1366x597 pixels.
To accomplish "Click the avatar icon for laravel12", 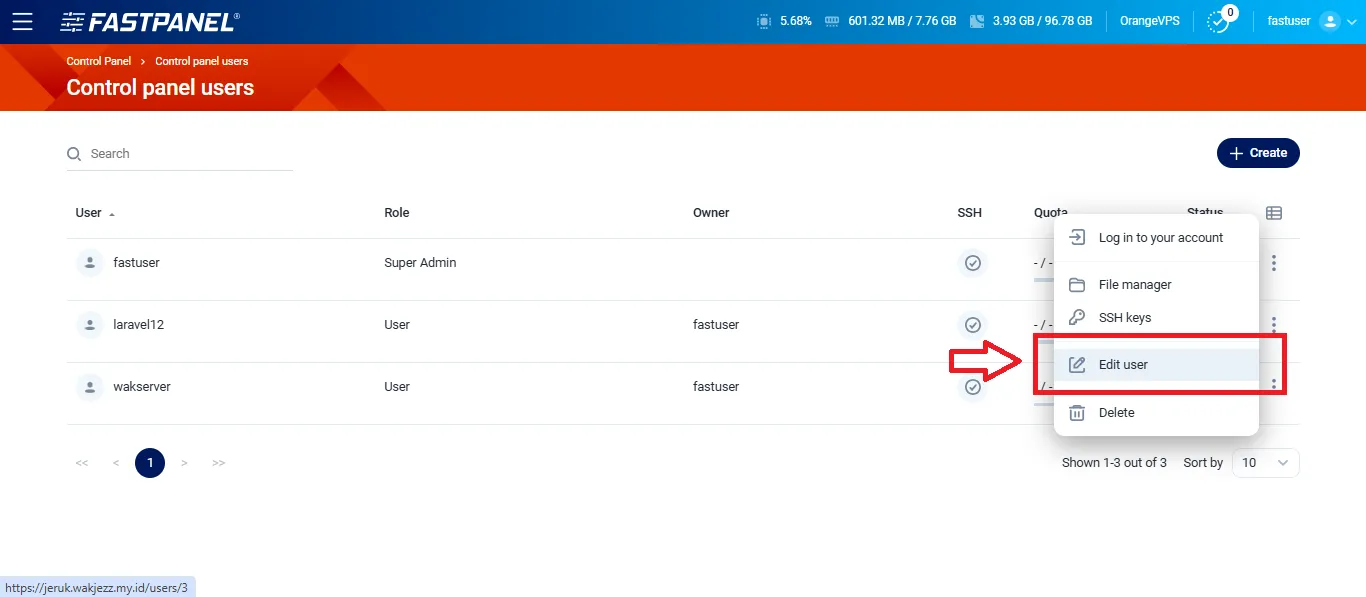I will click(x=90, y=325).
